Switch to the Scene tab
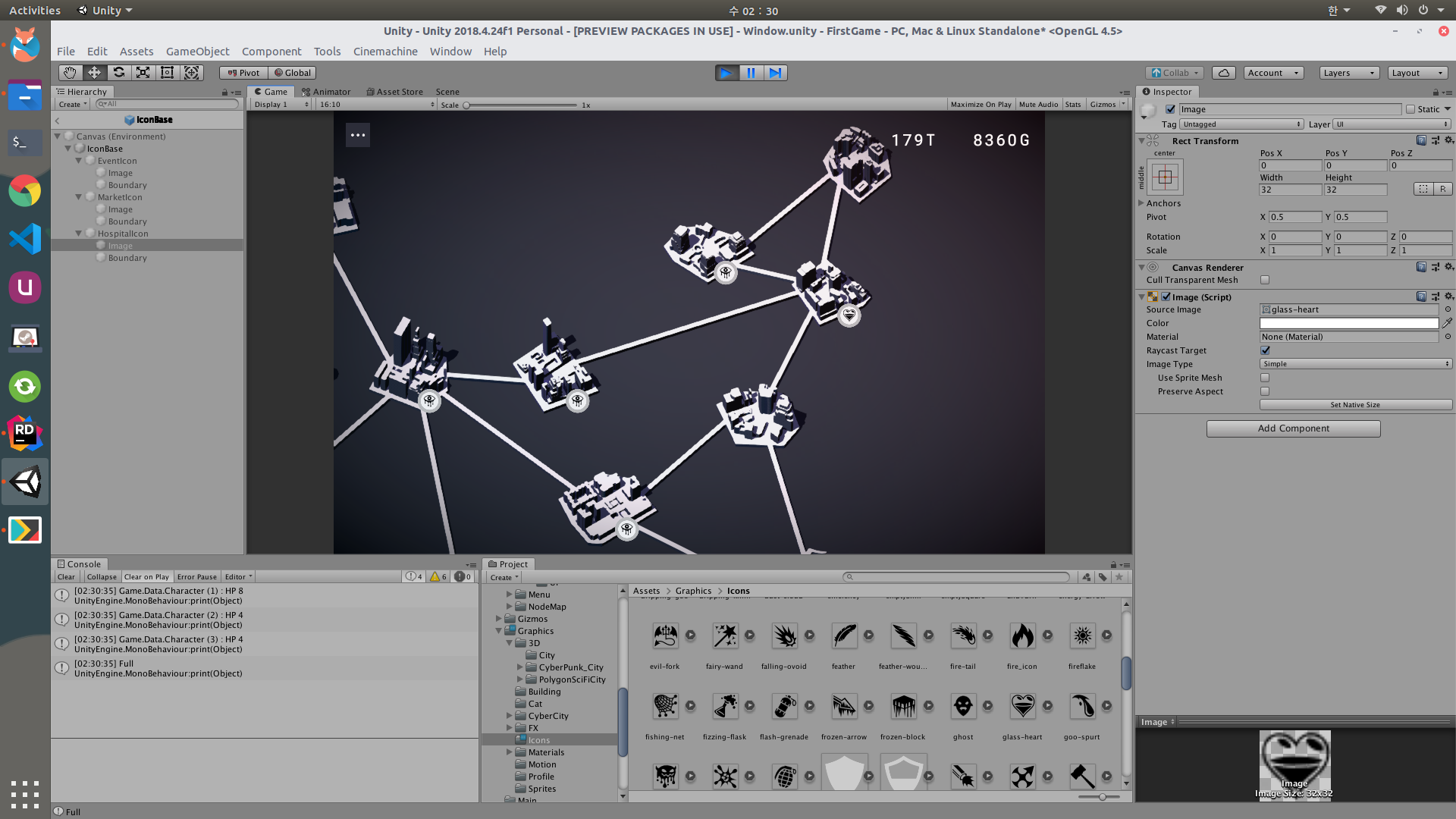The image size is (1456, 819). pyautogui.click(x=447, y=92)
